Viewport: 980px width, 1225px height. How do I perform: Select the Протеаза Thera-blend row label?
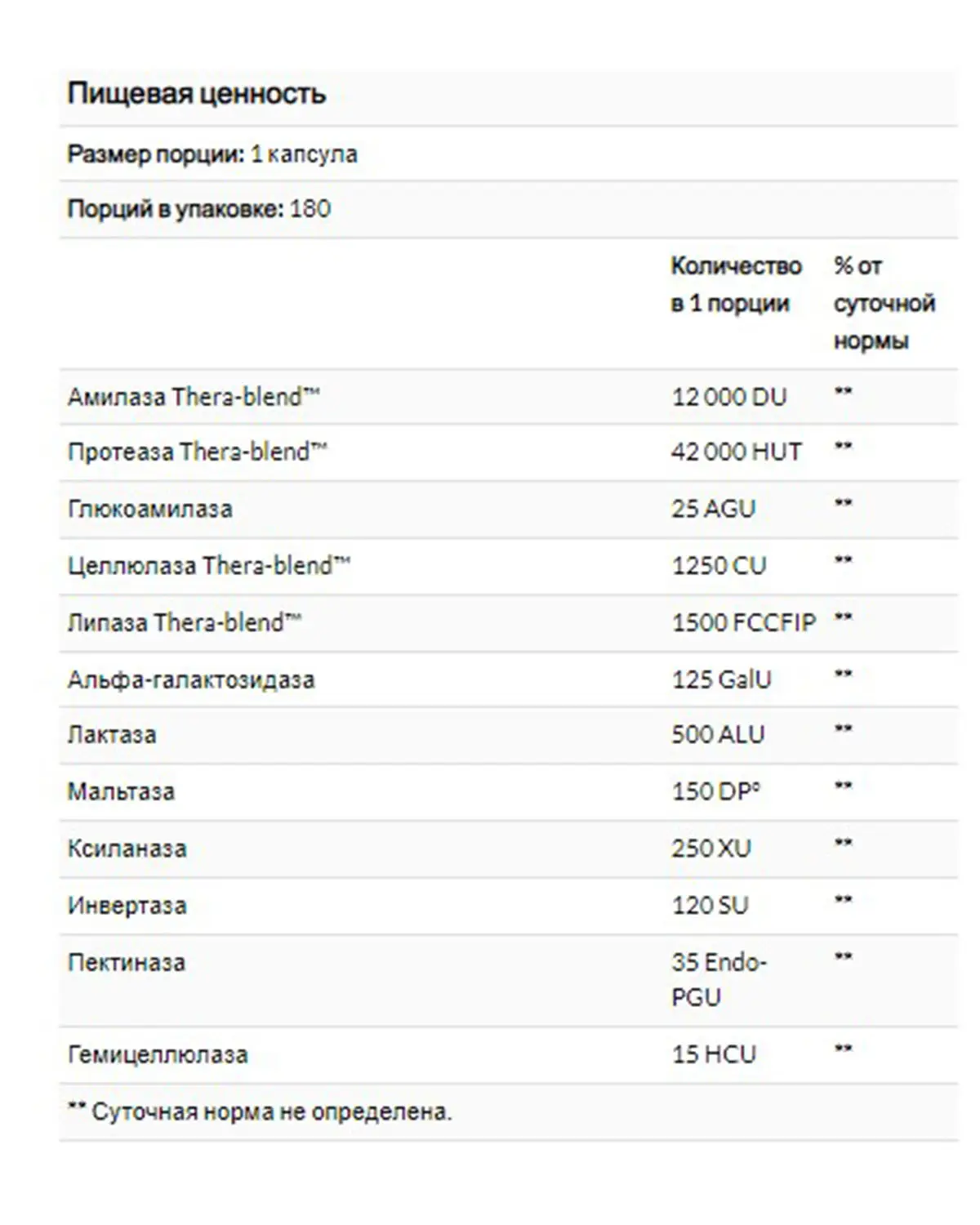click(x=197, y=452)
